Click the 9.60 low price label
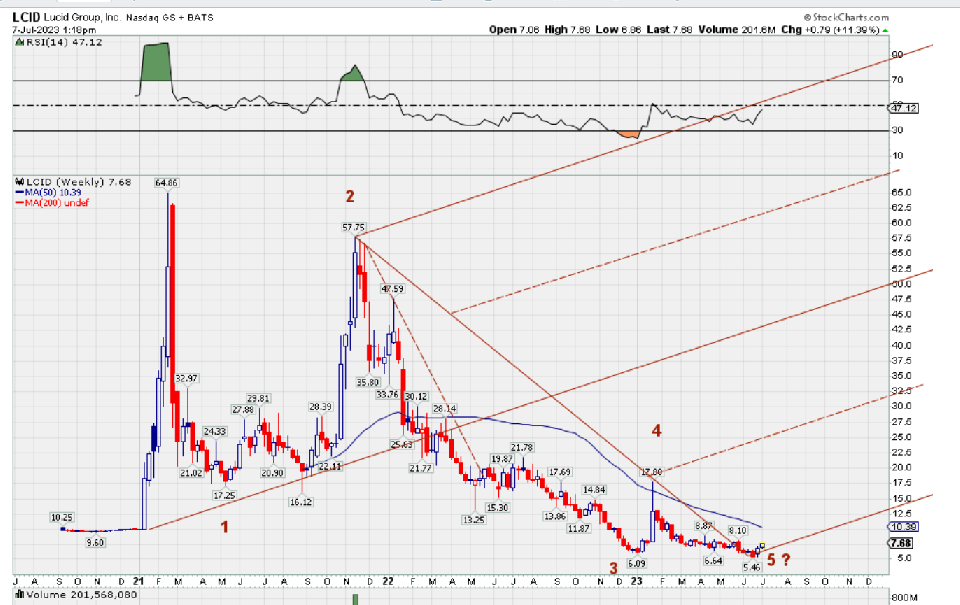 (x=95, y=542)
